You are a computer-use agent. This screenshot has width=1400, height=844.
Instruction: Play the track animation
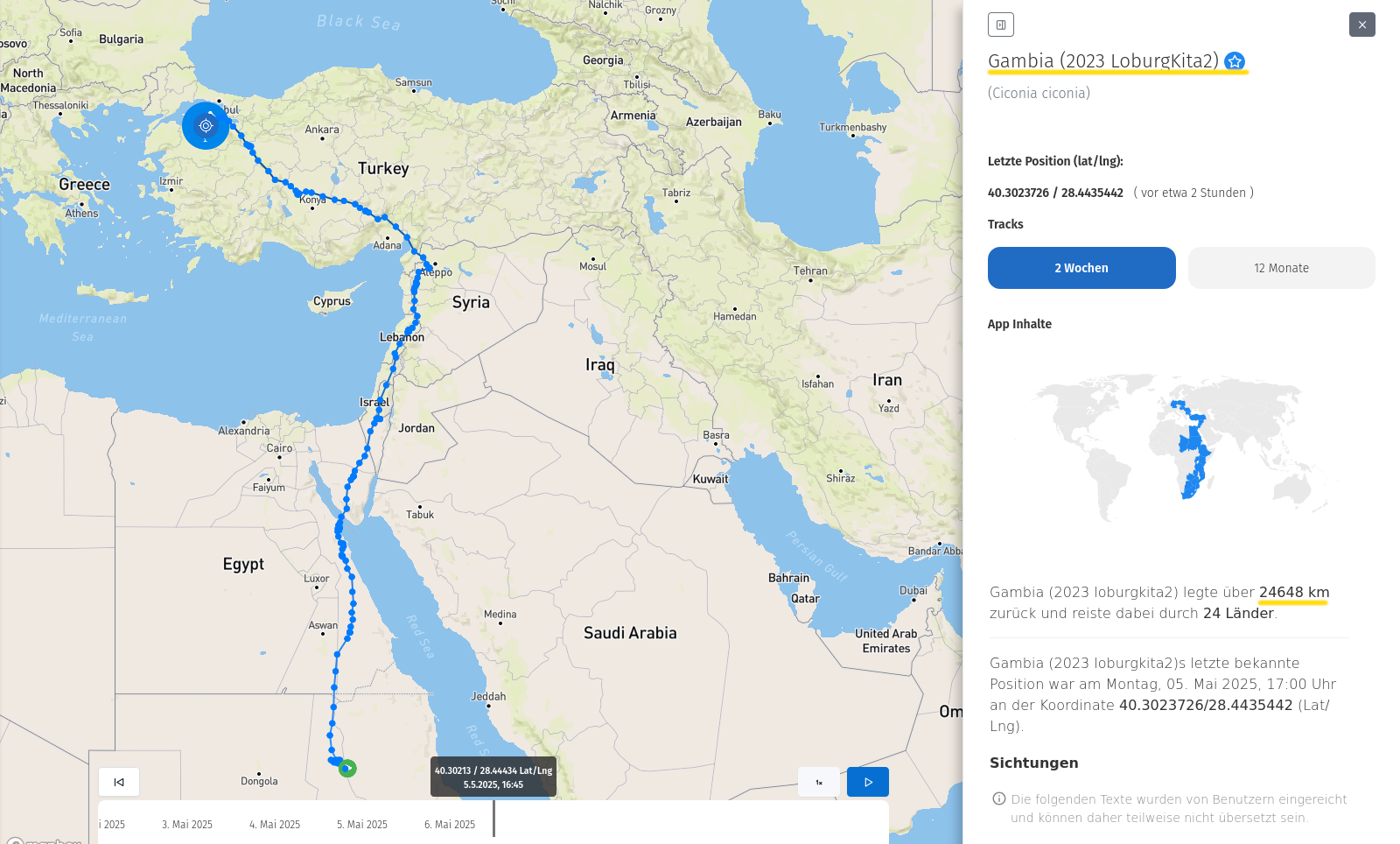867,782
